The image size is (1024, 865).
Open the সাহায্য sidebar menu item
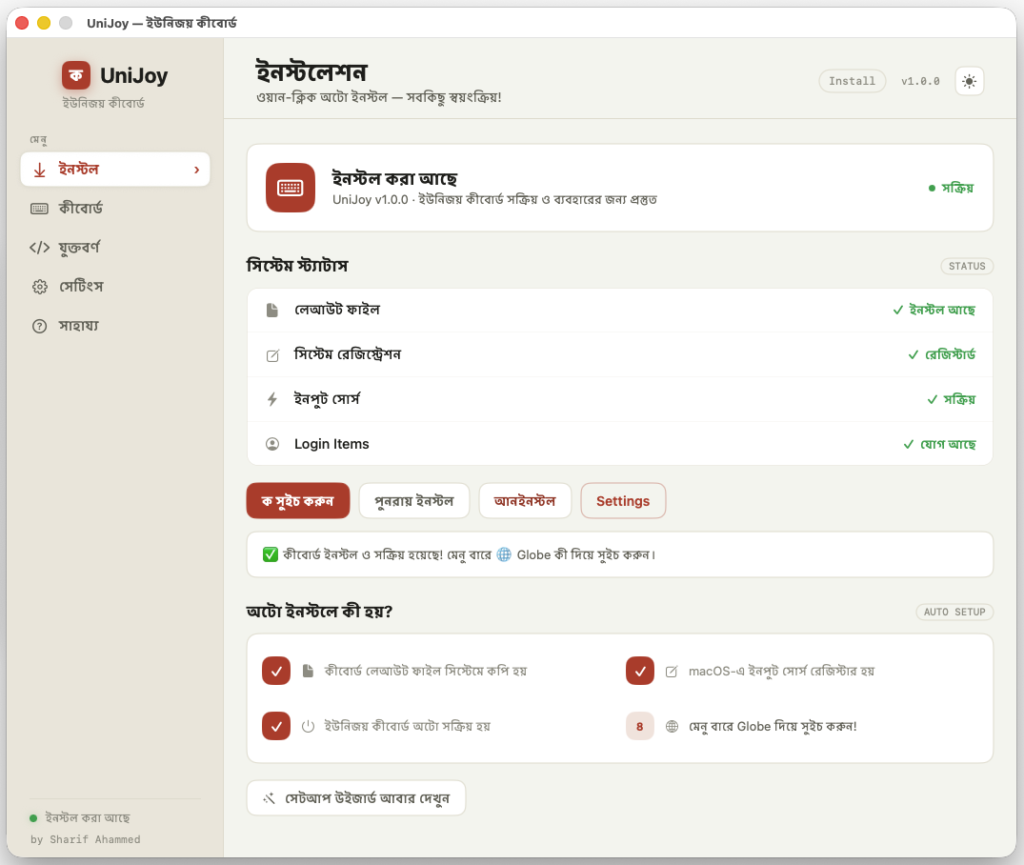pyautogui.click(x=115, y=326)
